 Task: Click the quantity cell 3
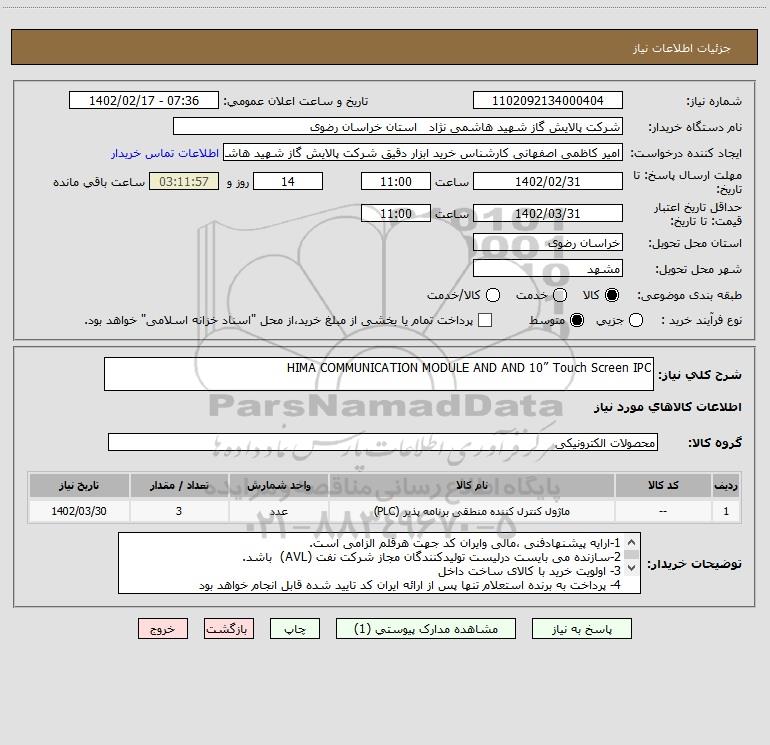pyautogui.click(x=179, y=511)
